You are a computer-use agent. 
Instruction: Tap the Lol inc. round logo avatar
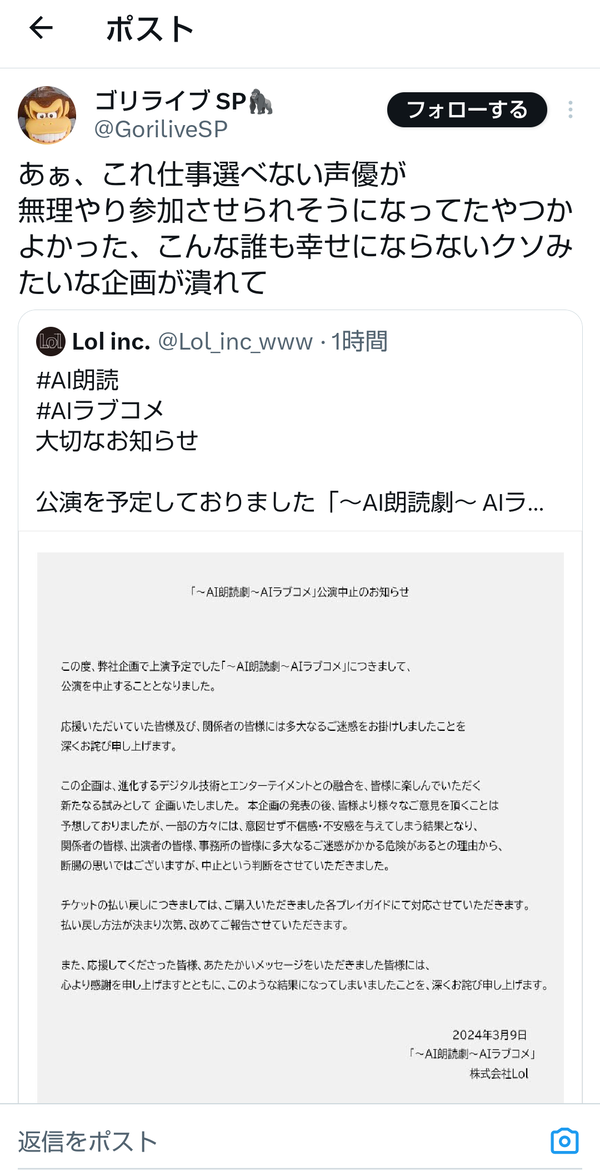51,342
